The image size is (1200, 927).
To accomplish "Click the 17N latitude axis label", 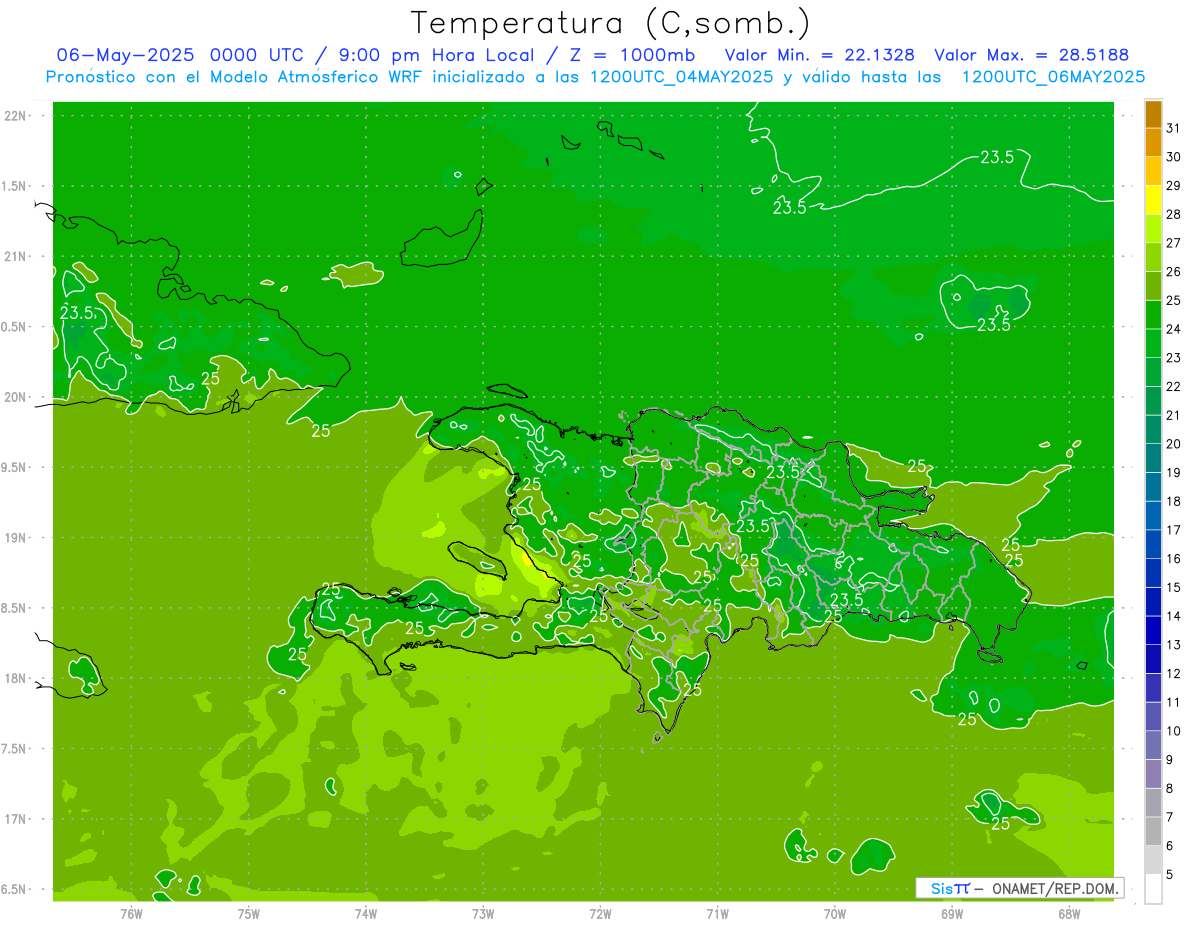I will coord(15,820).
